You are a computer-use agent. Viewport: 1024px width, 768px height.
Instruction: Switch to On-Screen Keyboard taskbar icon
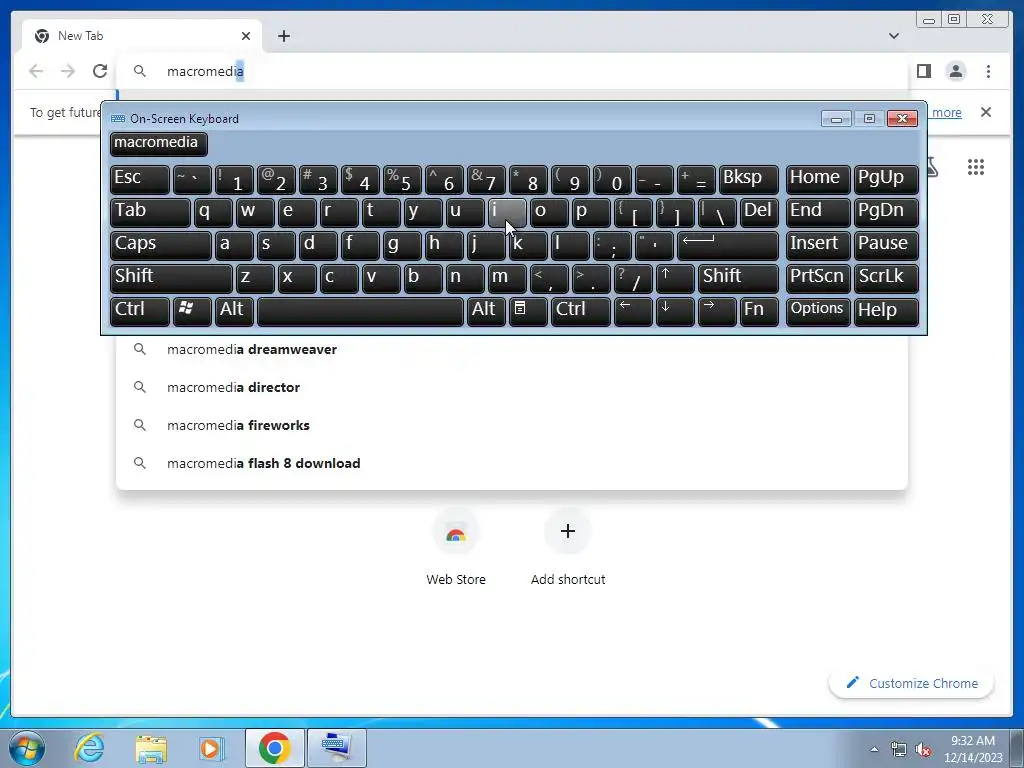[337, 748]
